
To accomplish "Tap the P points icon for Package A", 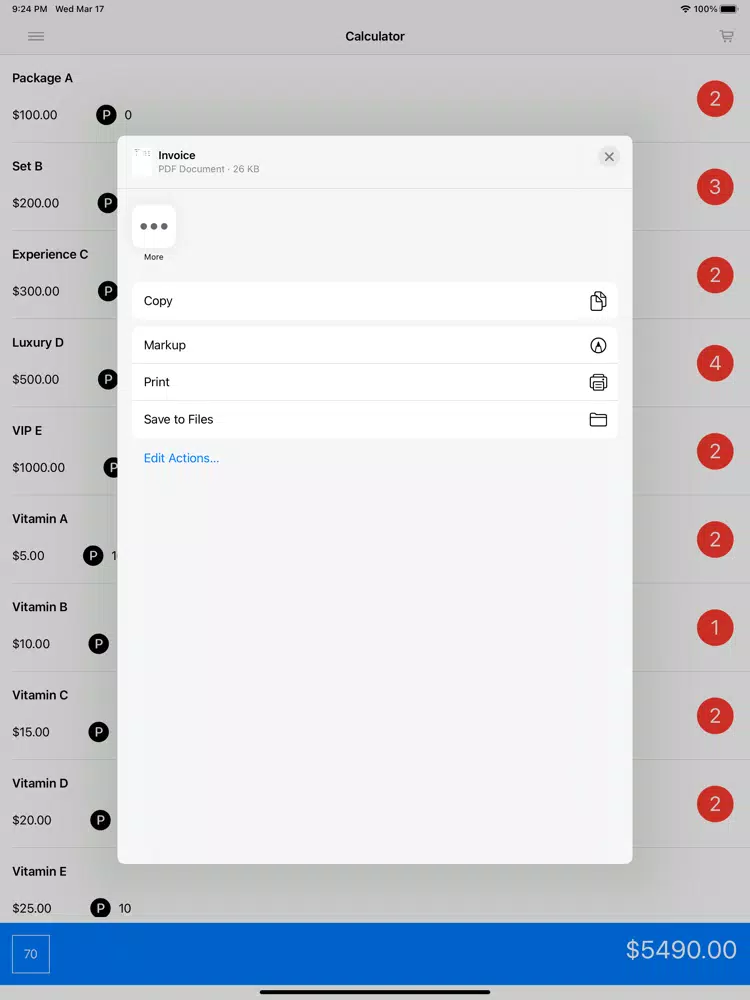I will (x=107, y=115).
